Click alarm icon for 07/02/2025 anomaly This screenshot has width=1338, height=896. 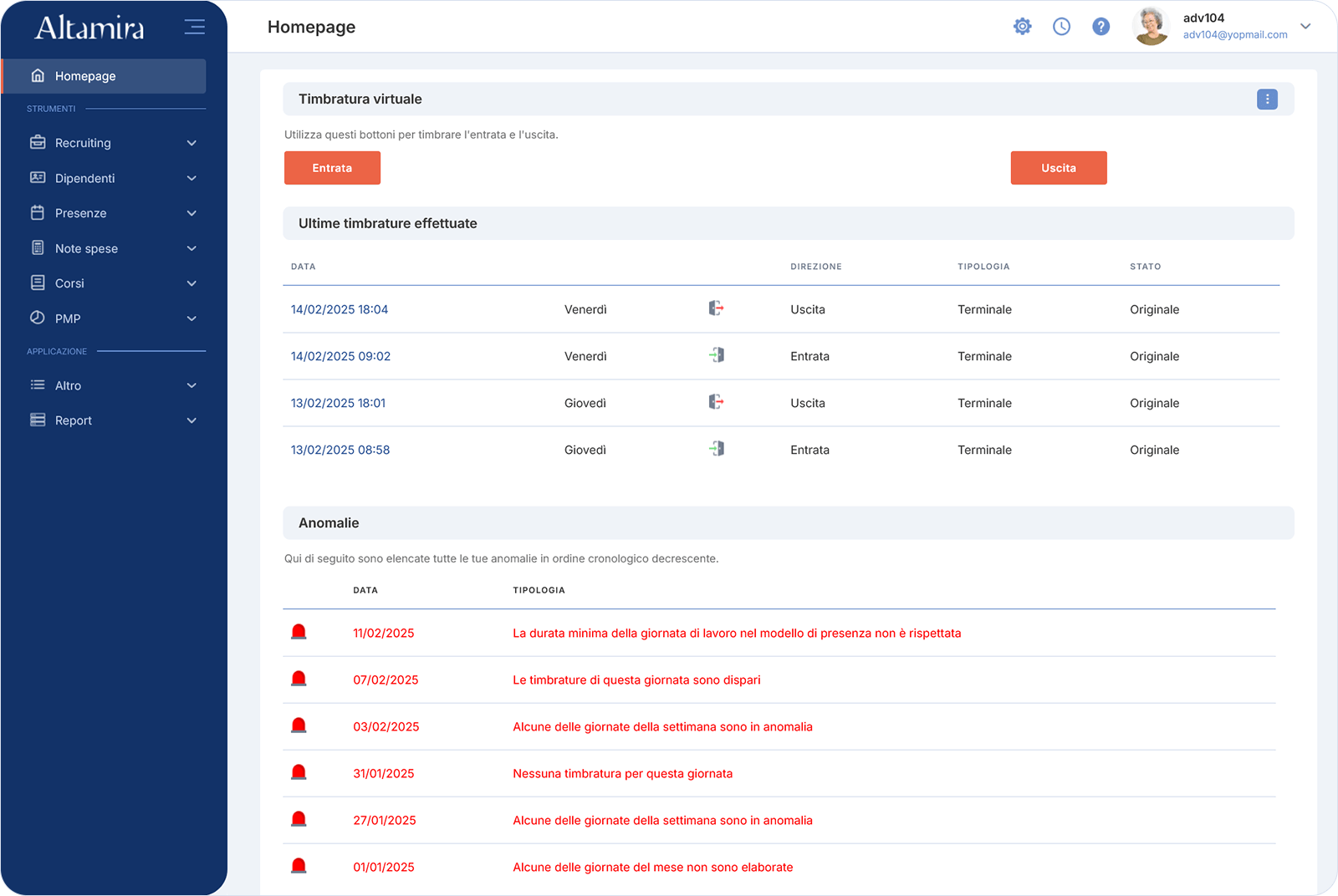[299, 679]
